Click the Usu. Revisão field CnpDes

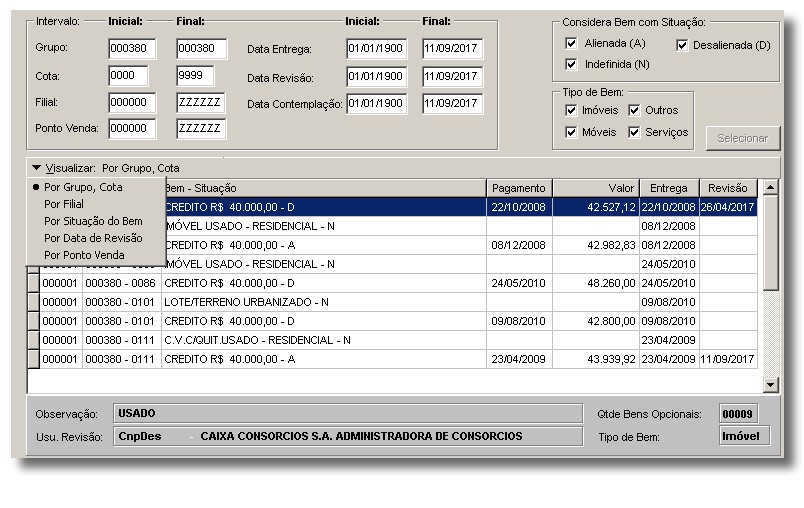click(348, 436)
